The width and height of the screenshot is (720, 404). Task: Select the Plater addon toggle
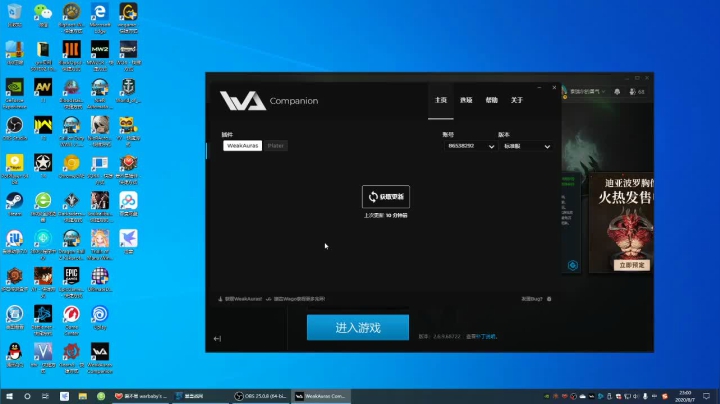point(276,146)
